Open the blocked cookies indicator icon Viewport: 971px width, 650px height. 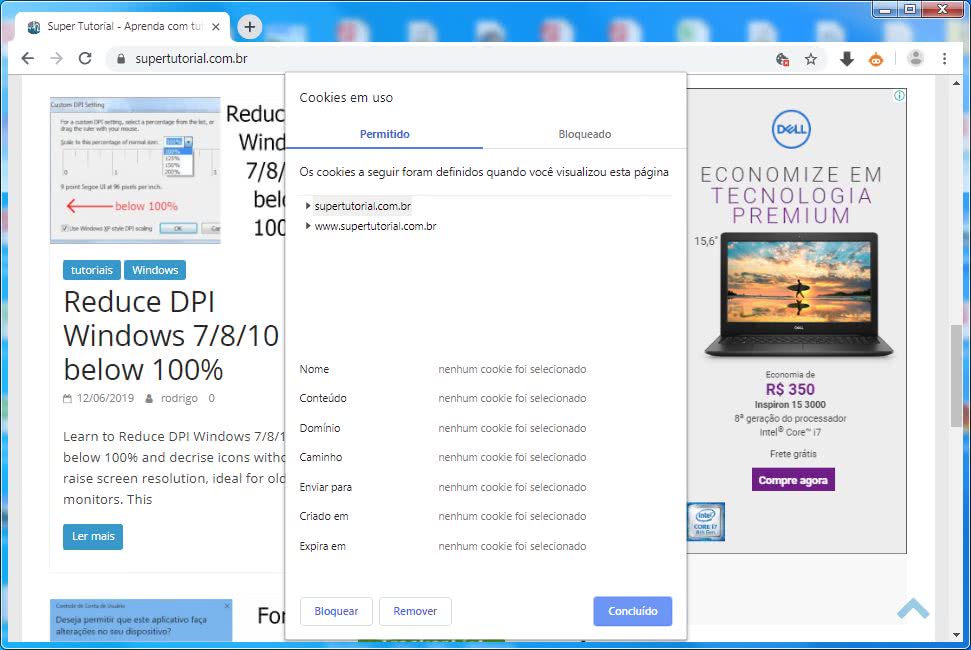(x=782, y=59)
